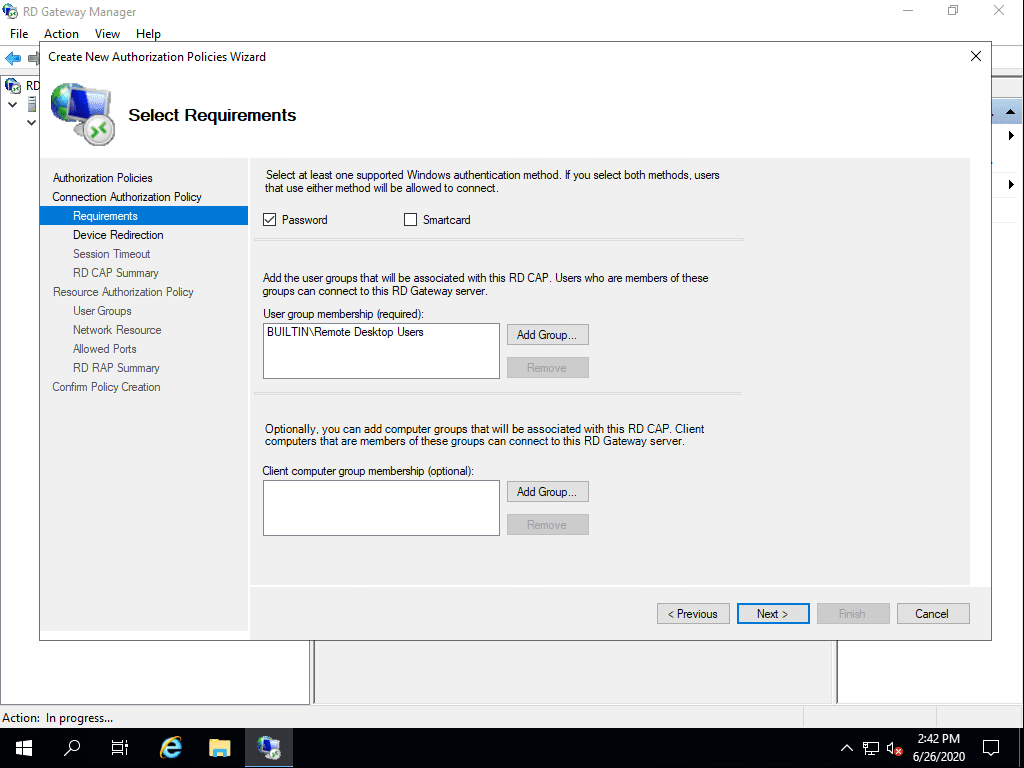
Task: Open the Action Center notifications icon
Action: point(991,748)
